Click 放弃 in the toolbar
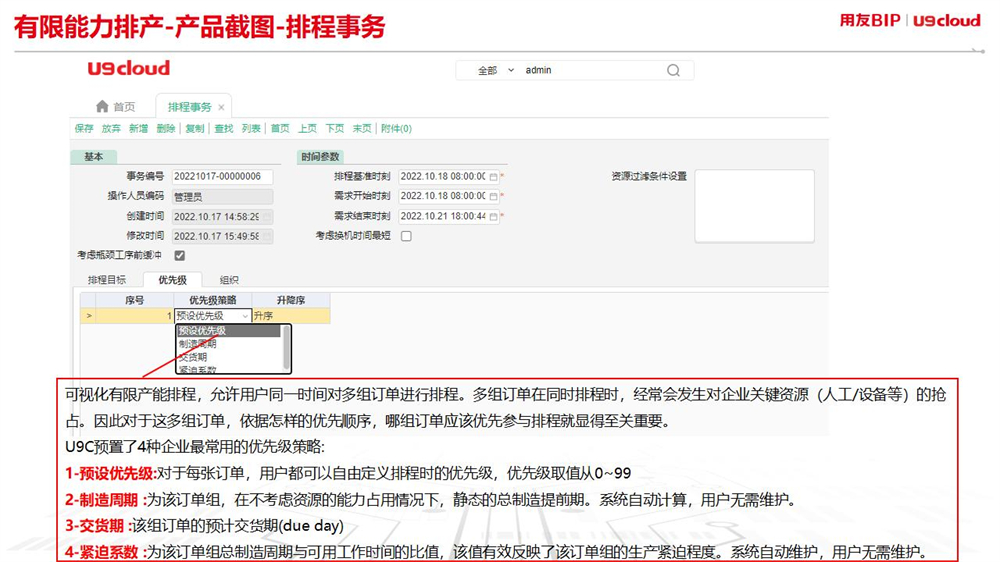 (x=111, y=129)
